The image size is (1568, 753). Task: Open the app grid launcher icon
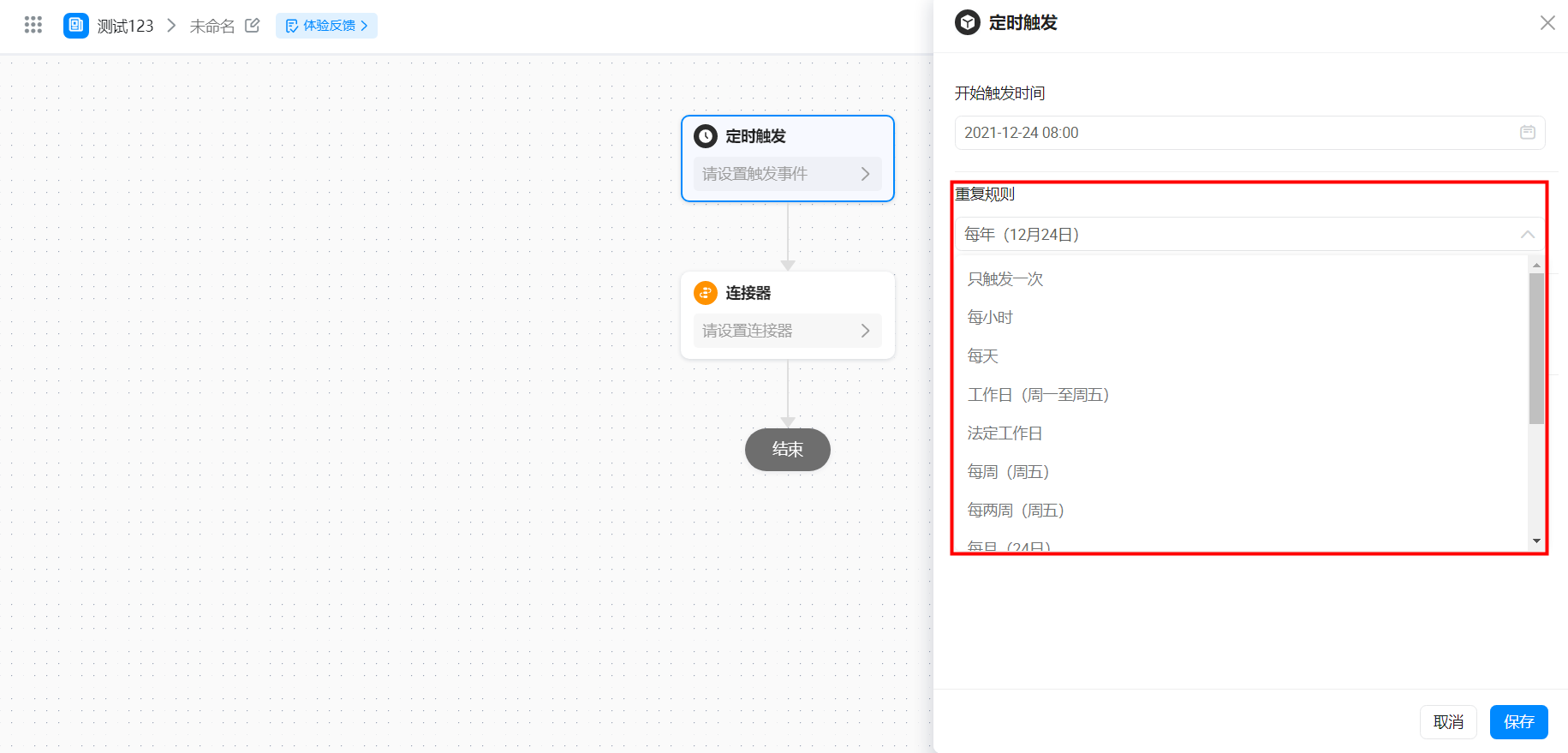33,25
